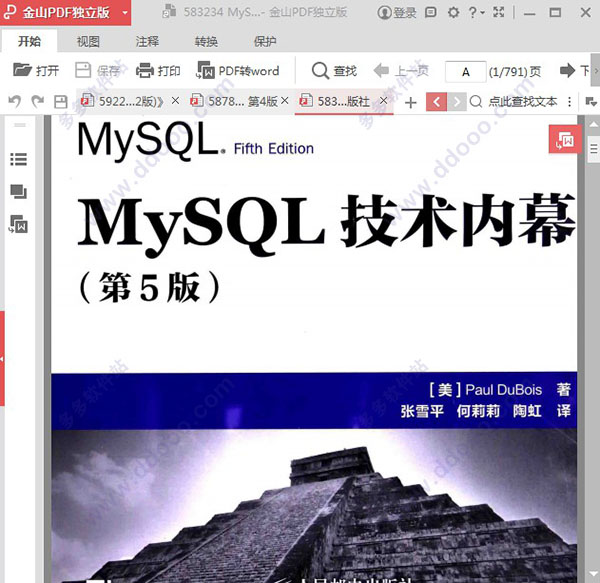Click the quick save disk icon

tap(60, 102)
